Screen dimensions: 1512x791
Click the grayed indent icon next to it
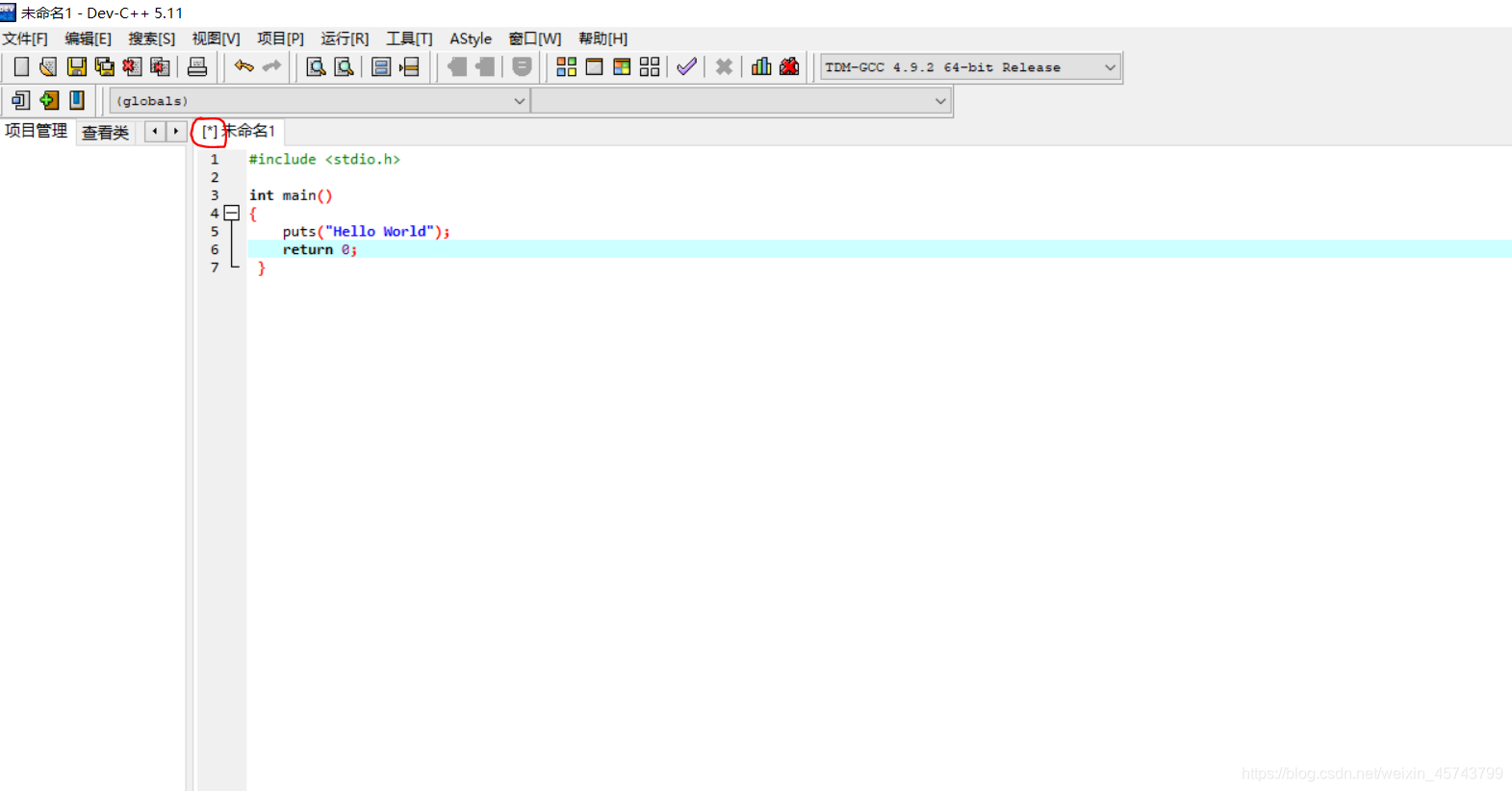pos(485,66)
